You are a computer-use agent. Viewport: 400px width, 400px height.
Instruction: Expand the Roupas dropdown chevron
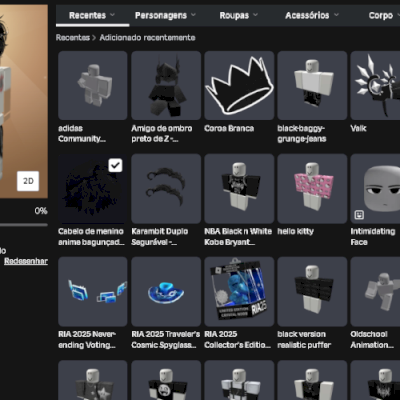click(255, 15)
